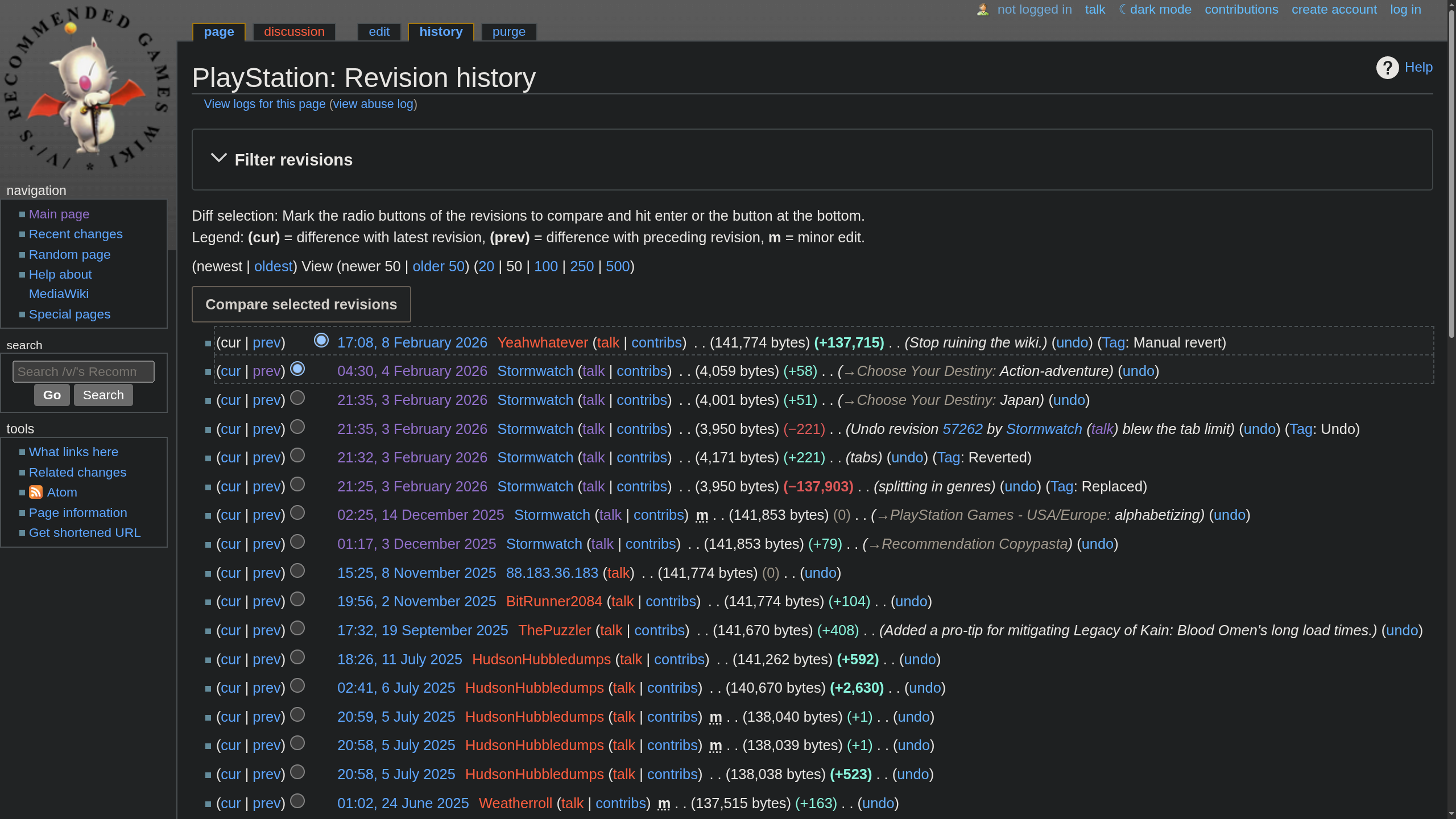
Task: Open Recent changes in navigation
Action: tap(76, 234)
